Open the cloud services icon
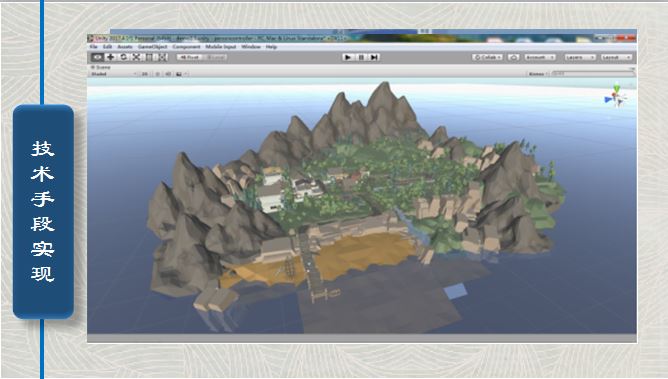The width and height of the screenshot is (668, 379). pos(514,57)
